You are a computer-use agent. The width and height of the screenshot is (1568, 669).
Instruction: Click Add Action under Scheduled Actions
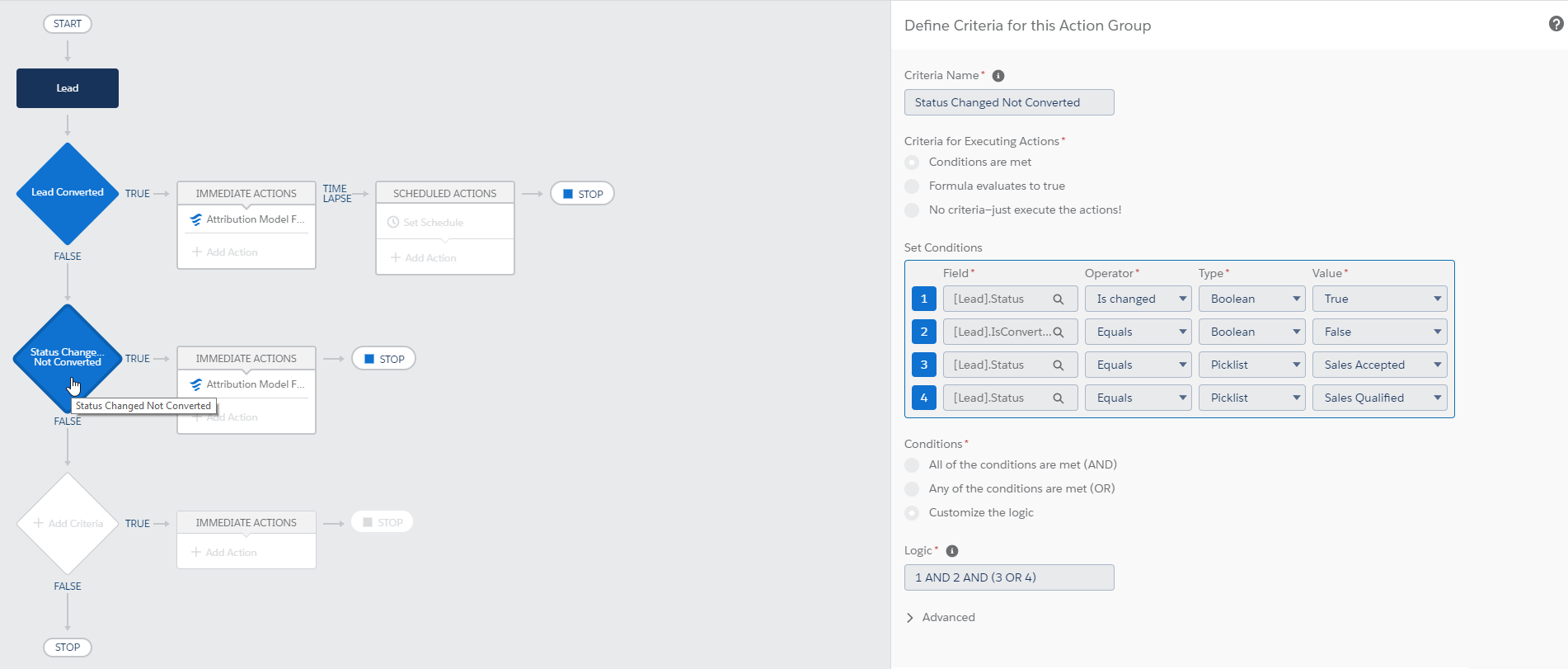point(424,258)
